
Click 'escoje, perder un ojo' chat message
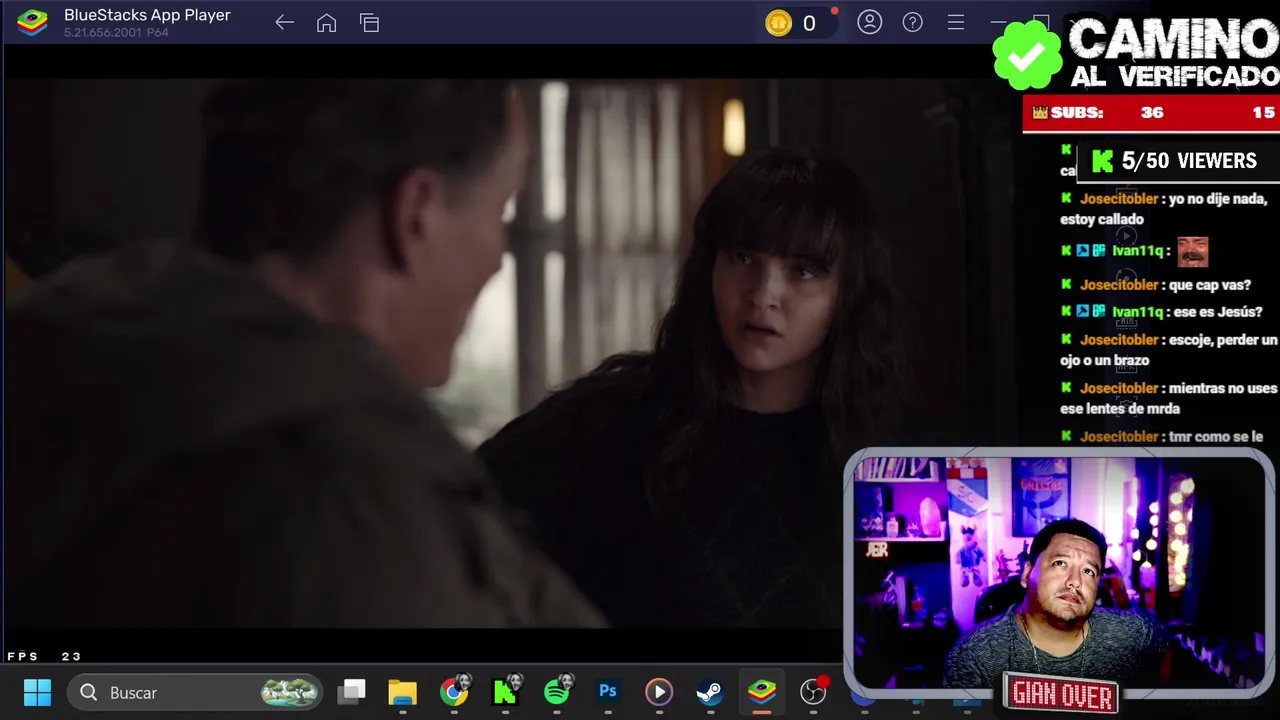(x=1169, y=350)
